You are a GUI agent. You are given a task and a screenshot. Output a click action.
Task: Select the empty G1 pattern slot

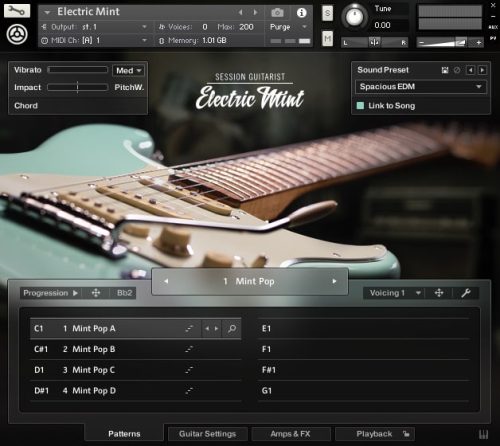(363, 391)
